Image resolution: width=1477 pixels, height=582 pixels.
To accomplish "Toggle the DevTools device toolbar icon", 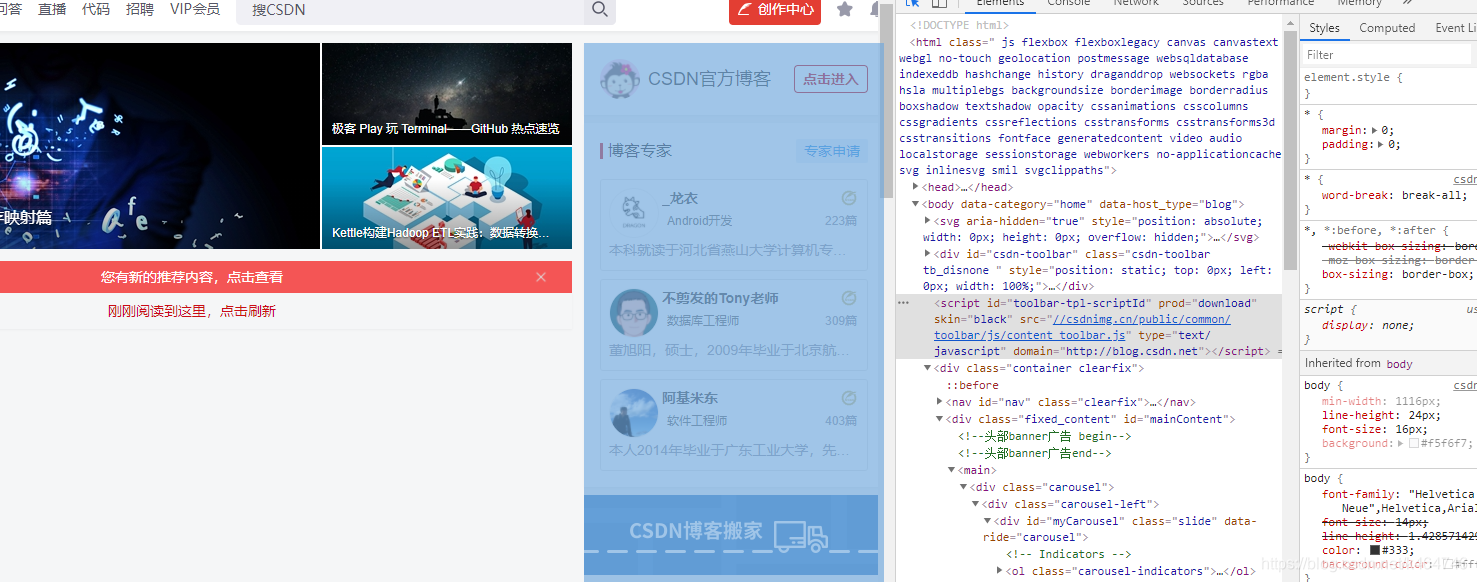I will (x=939, y=3).
